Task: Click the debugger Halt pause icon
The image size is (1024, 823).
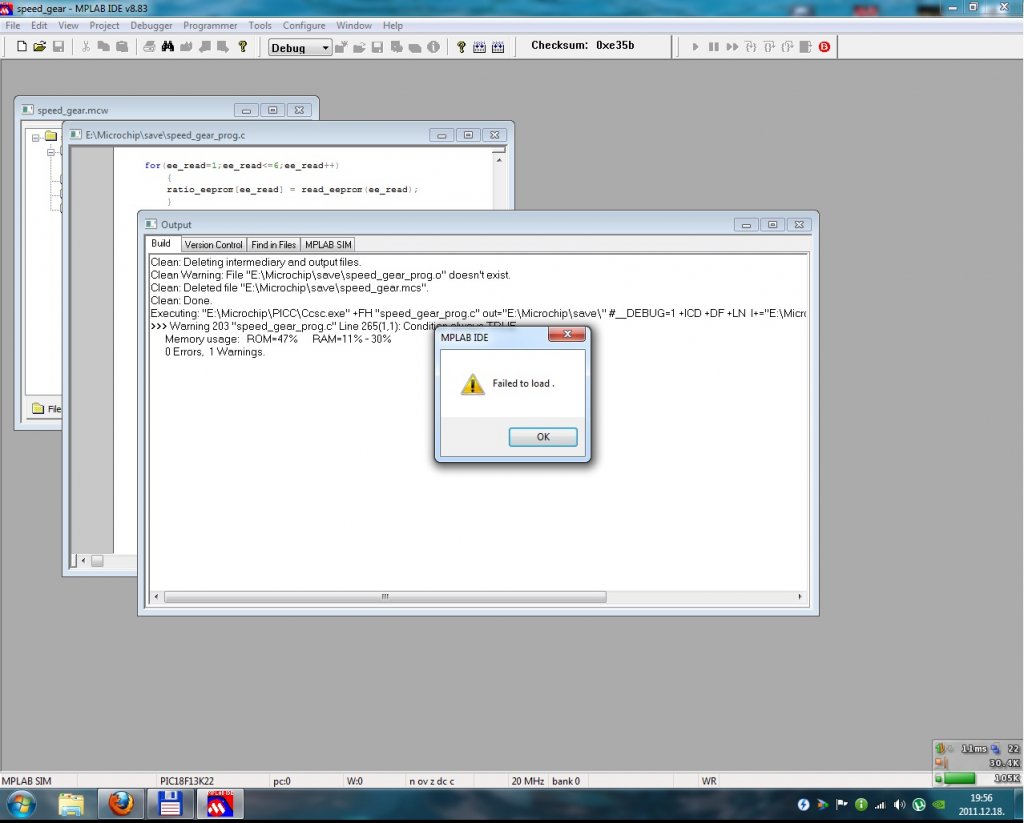Action: (x=714, y=47)
